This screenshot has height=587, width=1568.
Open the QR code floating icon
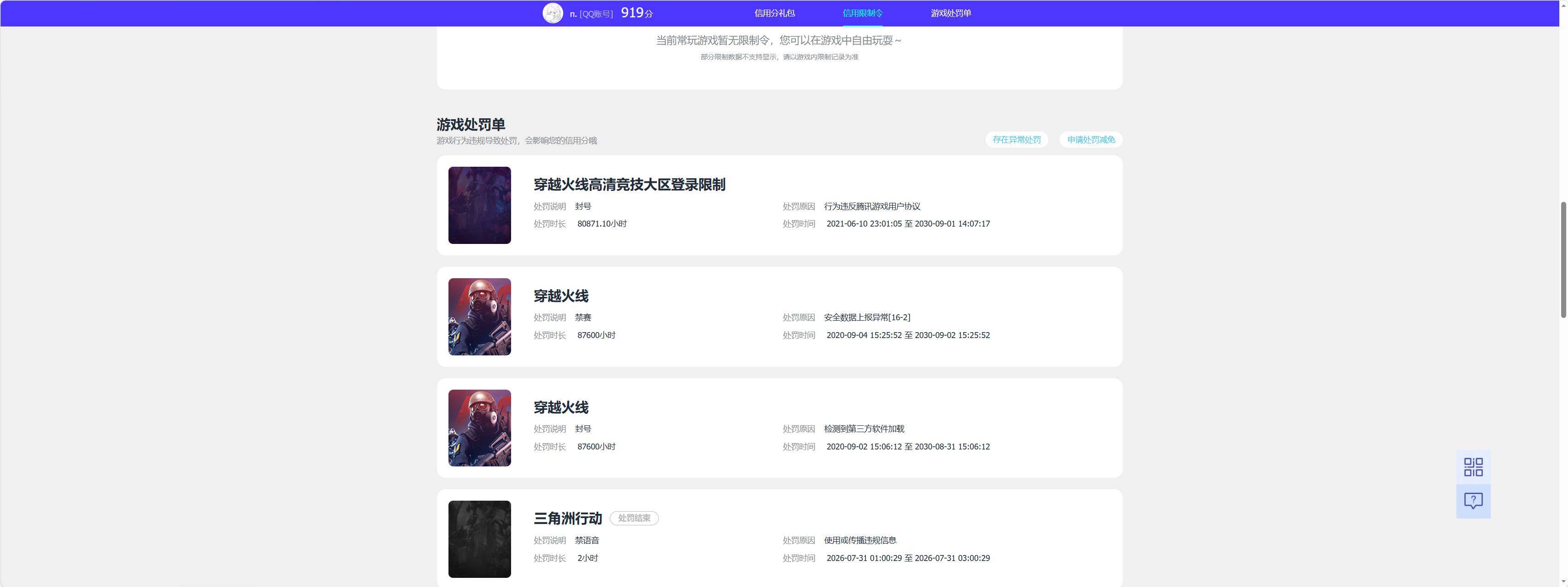click(x=1473, y=467)
